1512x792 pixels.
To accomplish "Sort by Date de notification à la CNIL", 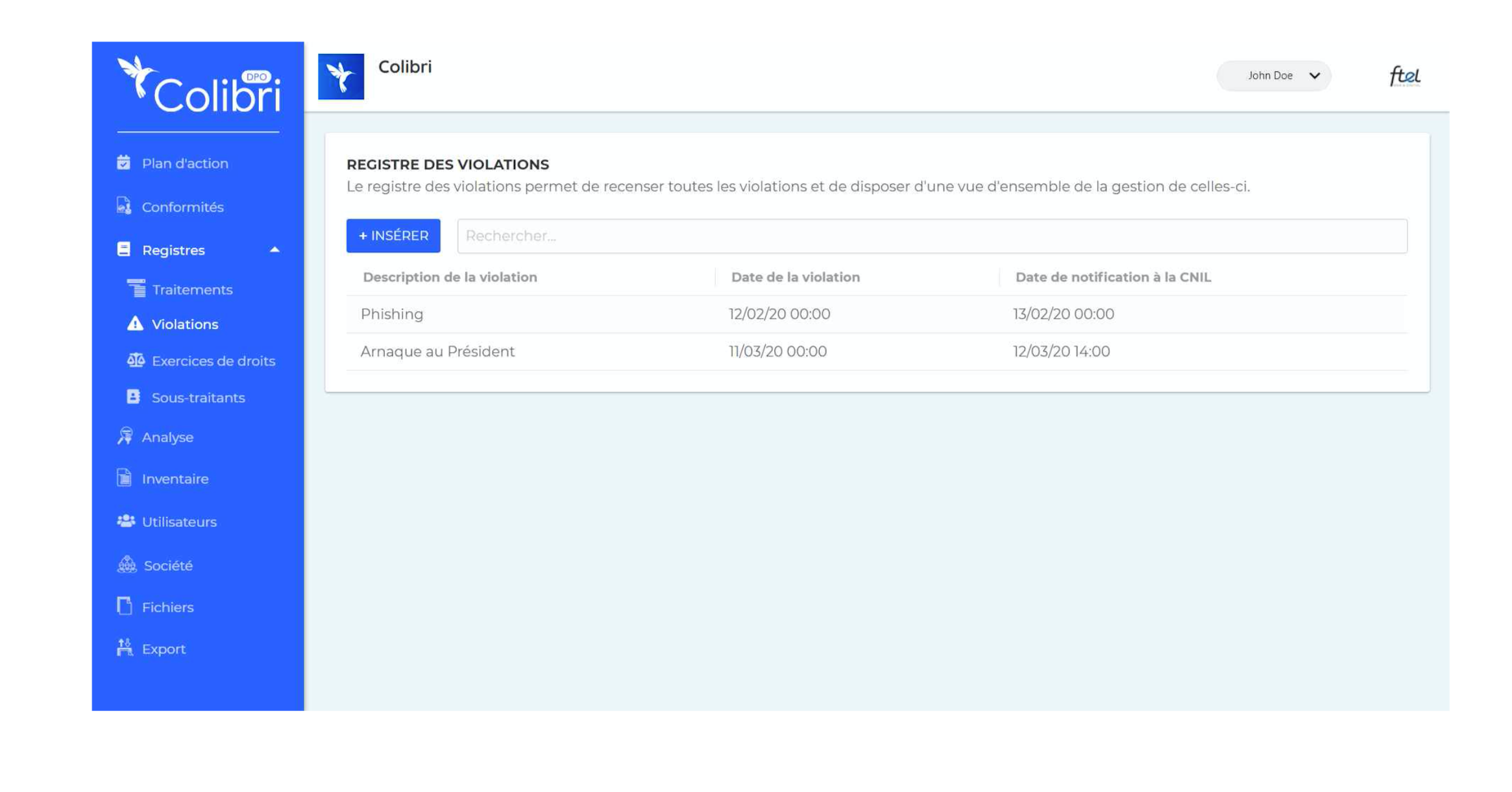I will pos(1113,277).
